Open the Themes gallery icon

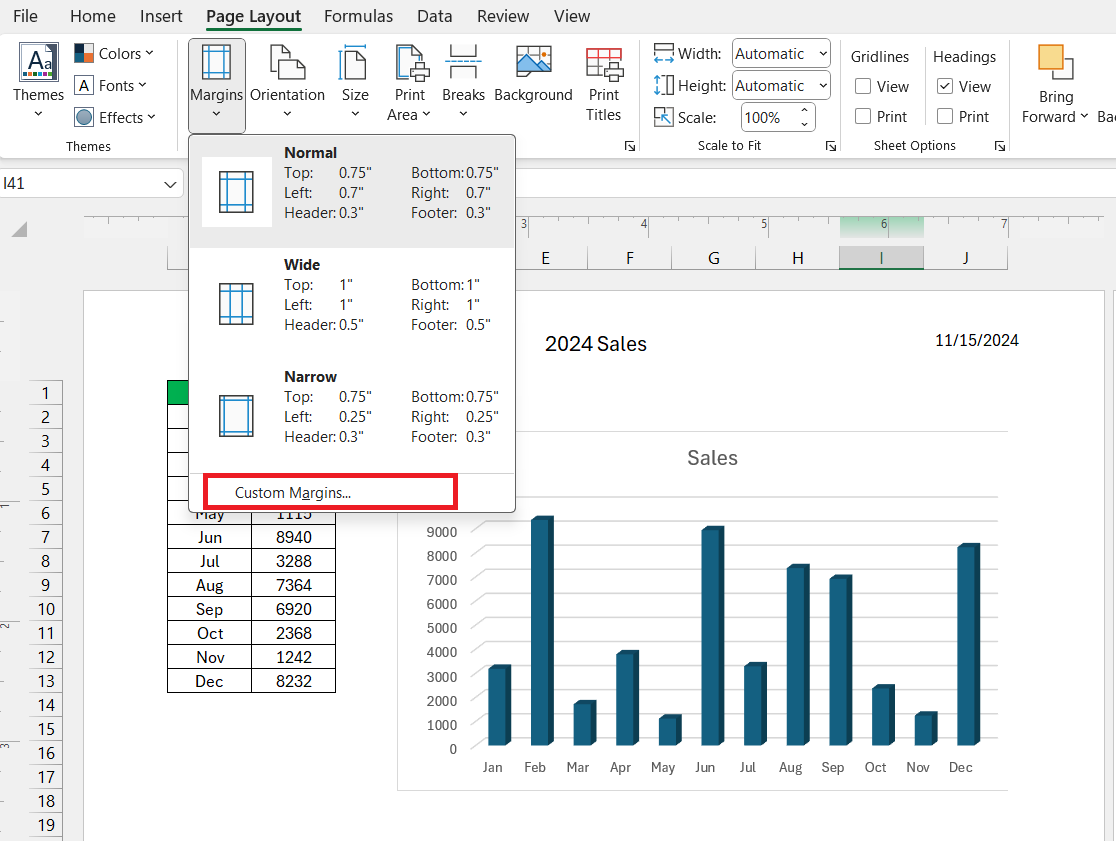click(38, 62)
